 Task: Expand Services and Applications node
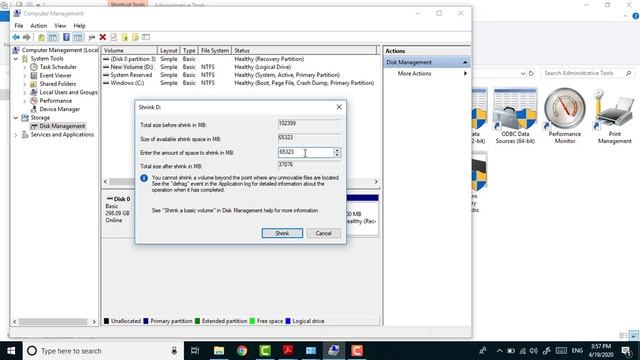[x=16, y=135]
